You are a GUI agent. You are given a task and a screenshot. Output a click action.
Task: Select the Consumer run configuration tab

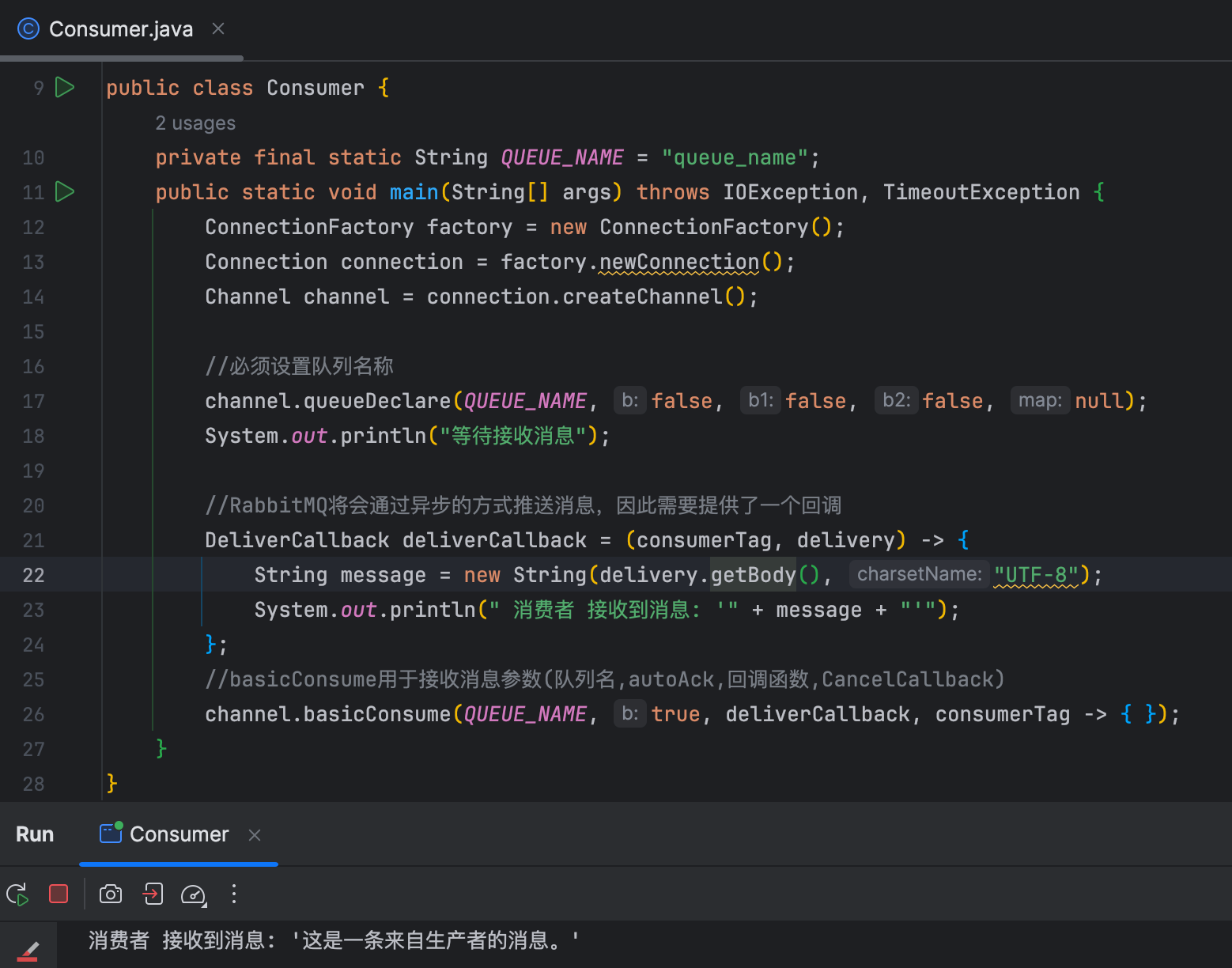click(179, 834)
